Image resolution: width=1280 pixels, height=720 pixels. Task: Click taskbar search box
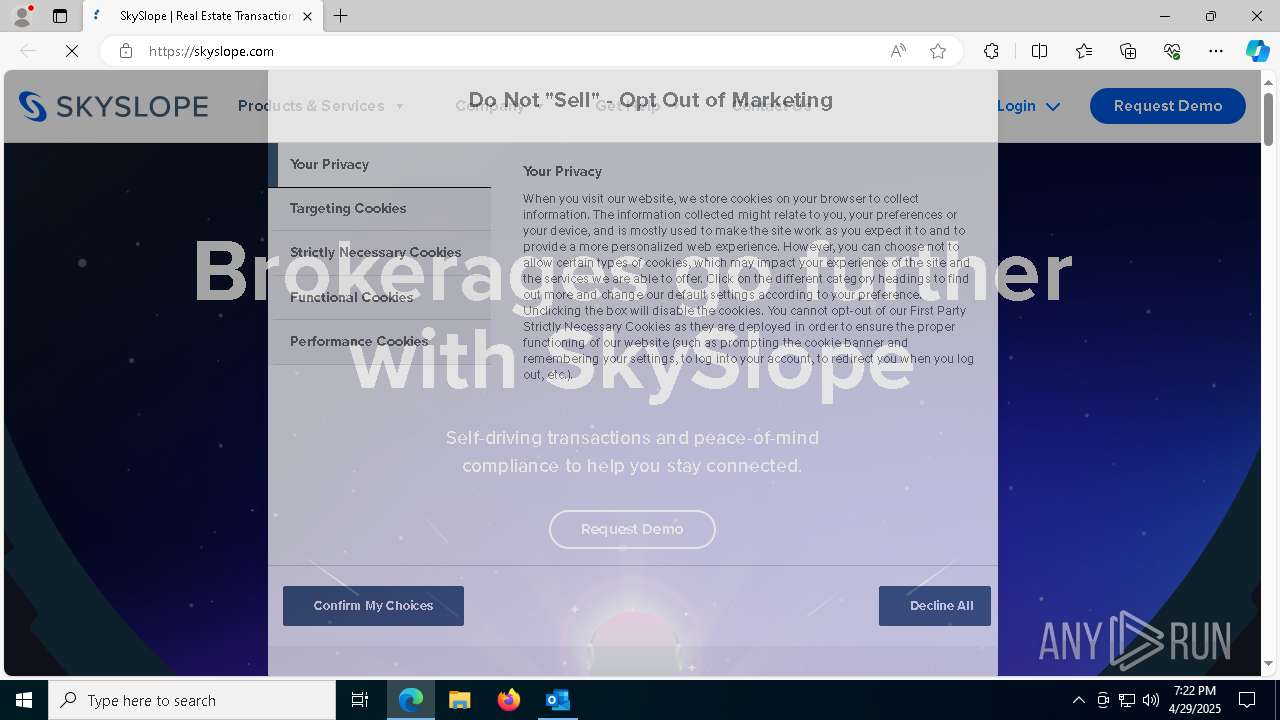point(192,700)
